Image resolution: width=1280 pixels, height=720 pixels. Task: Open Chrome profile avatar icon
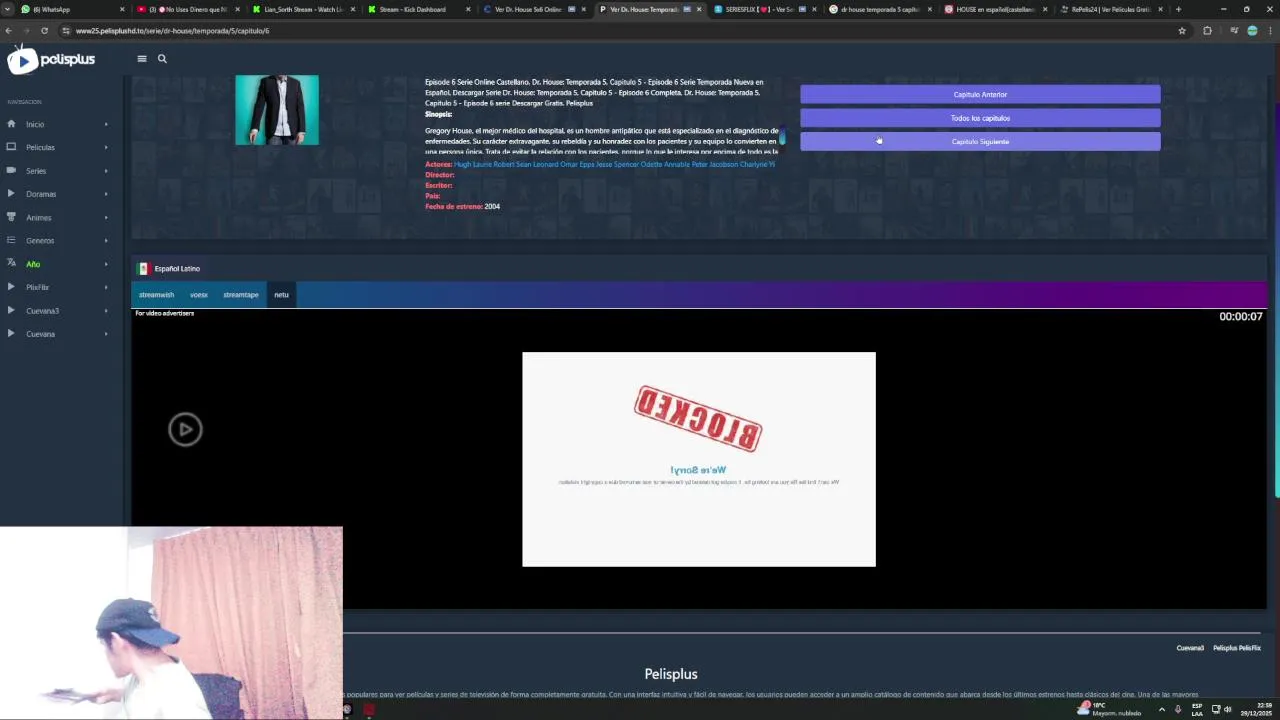click(x=1252, y=31)
